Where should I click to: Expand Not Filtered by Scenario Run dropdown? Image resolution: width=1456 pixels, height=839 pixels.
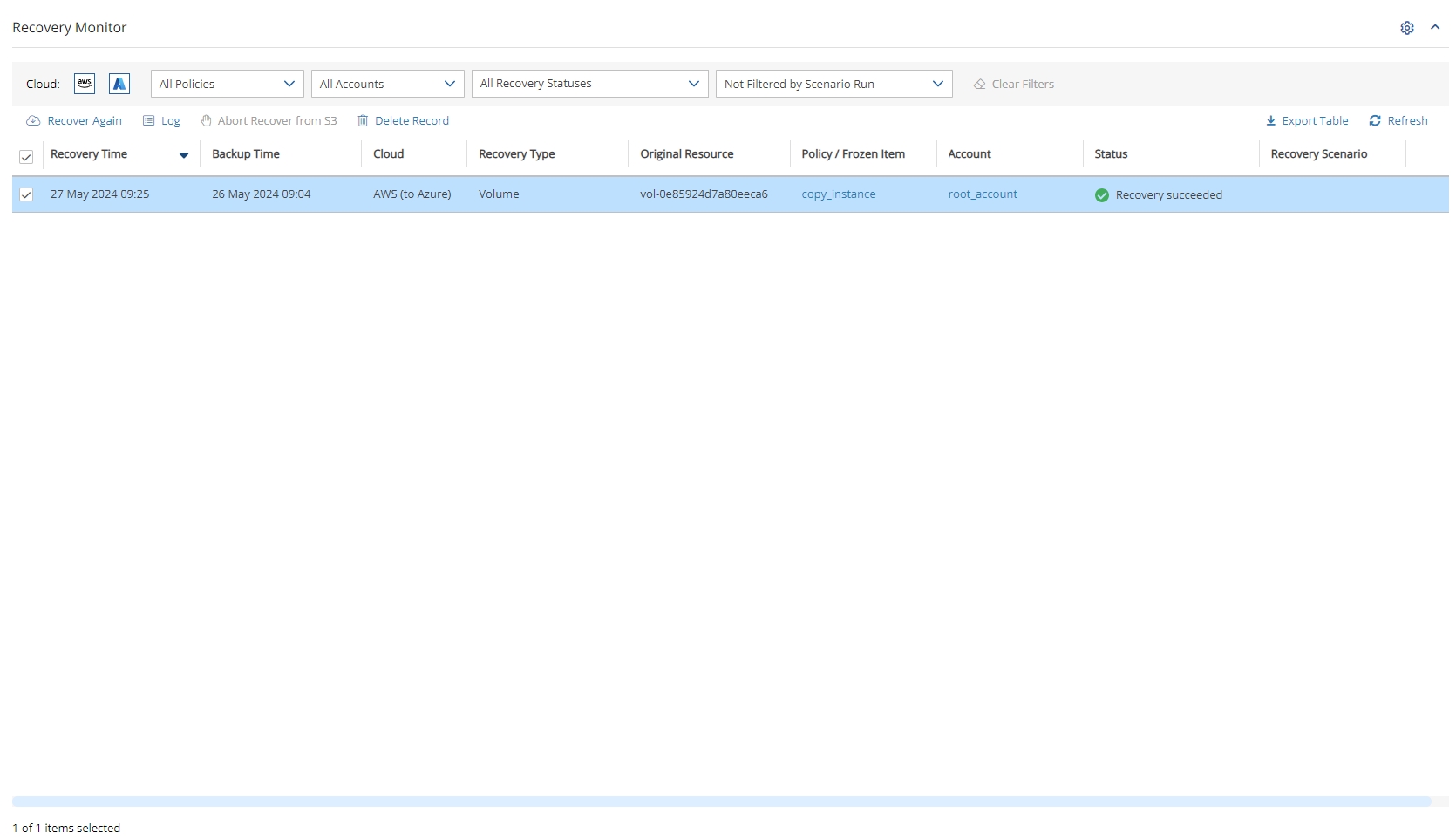833,84
